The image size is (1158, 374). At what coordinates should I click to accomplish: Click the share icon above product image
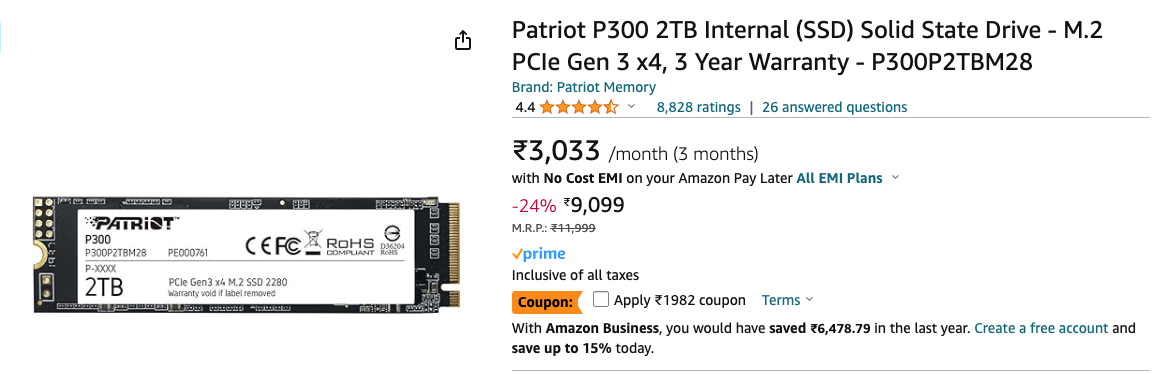tap(462, 40)
